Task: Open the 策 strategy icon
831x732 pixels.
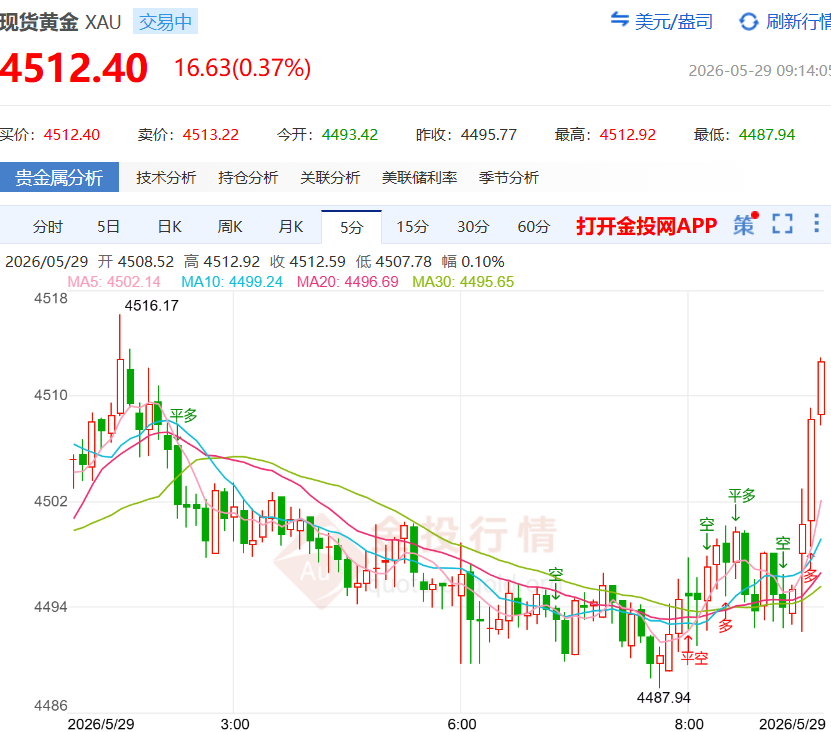Action: tap(745, 225)
